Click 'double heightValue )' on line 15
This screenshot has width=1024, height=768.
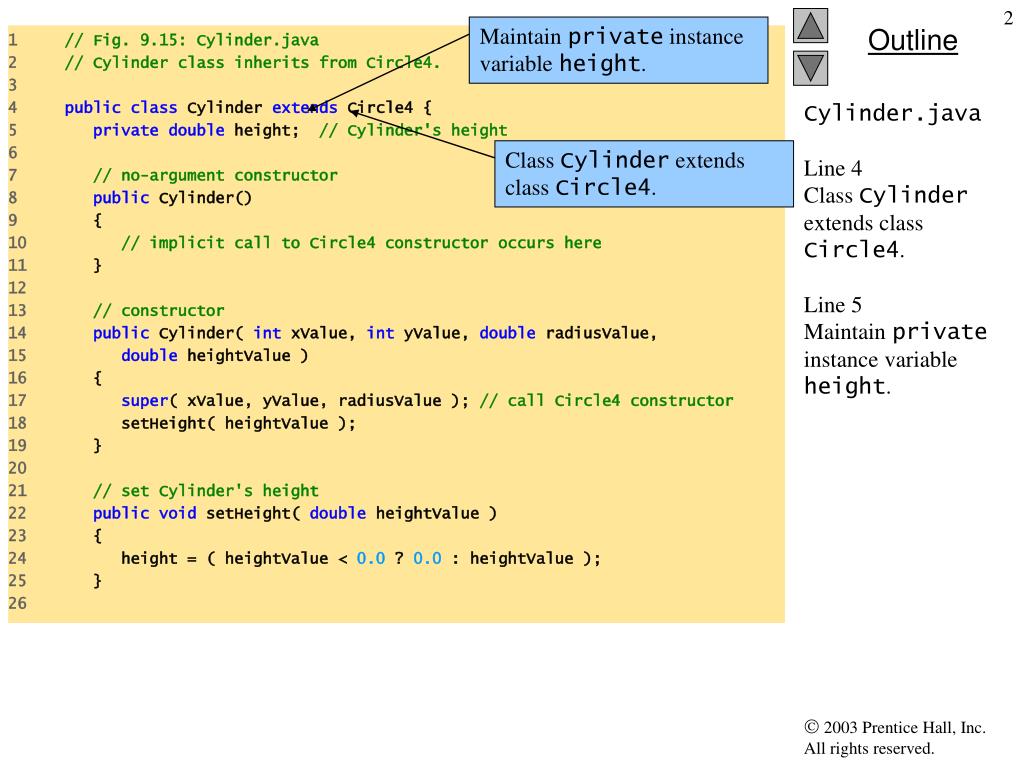(x=214, y=355)
